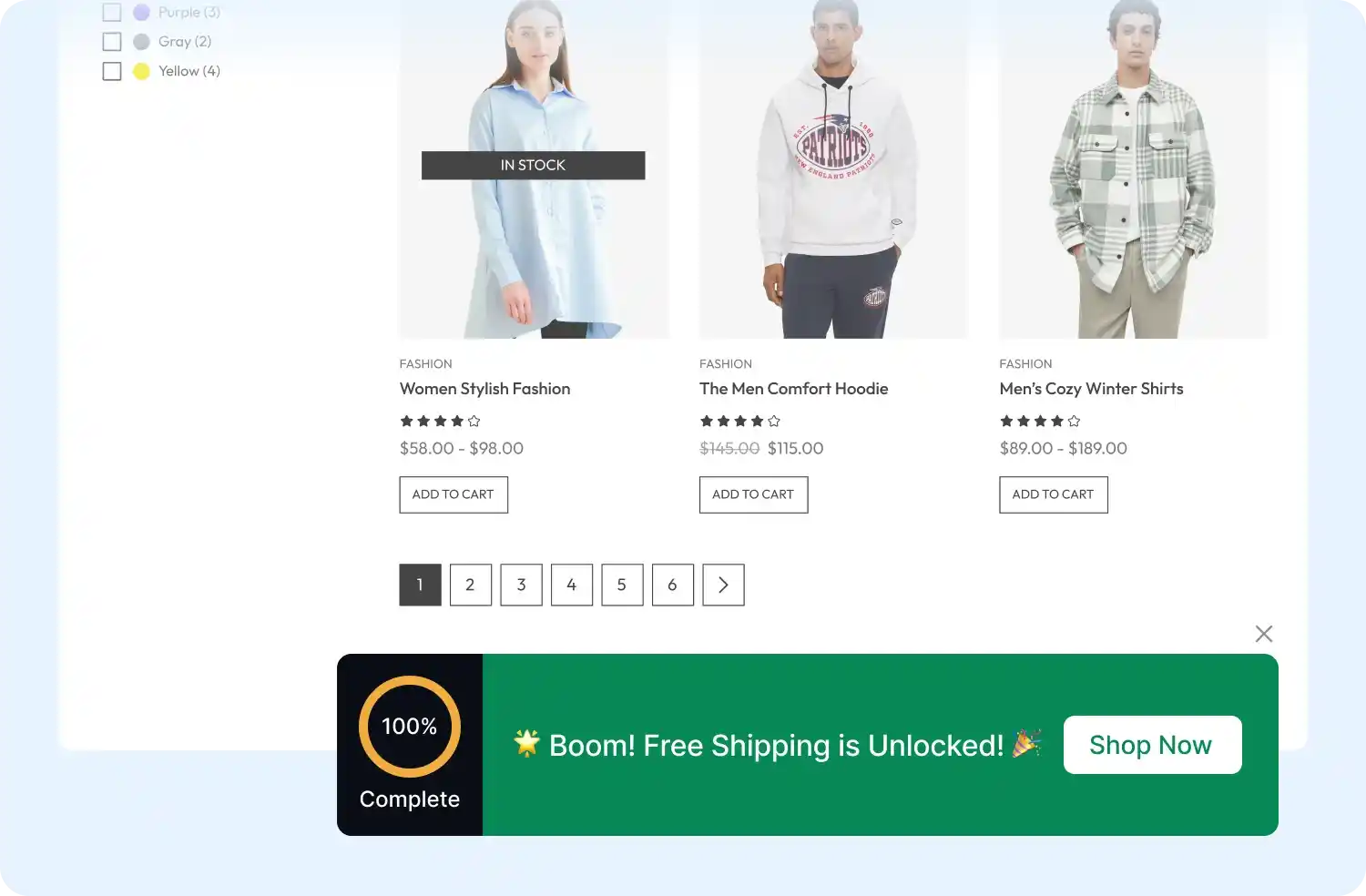Tick the Purple color filter checkbox
The height and width of the screenshot is (896, 1366).
tap(112, 12)
